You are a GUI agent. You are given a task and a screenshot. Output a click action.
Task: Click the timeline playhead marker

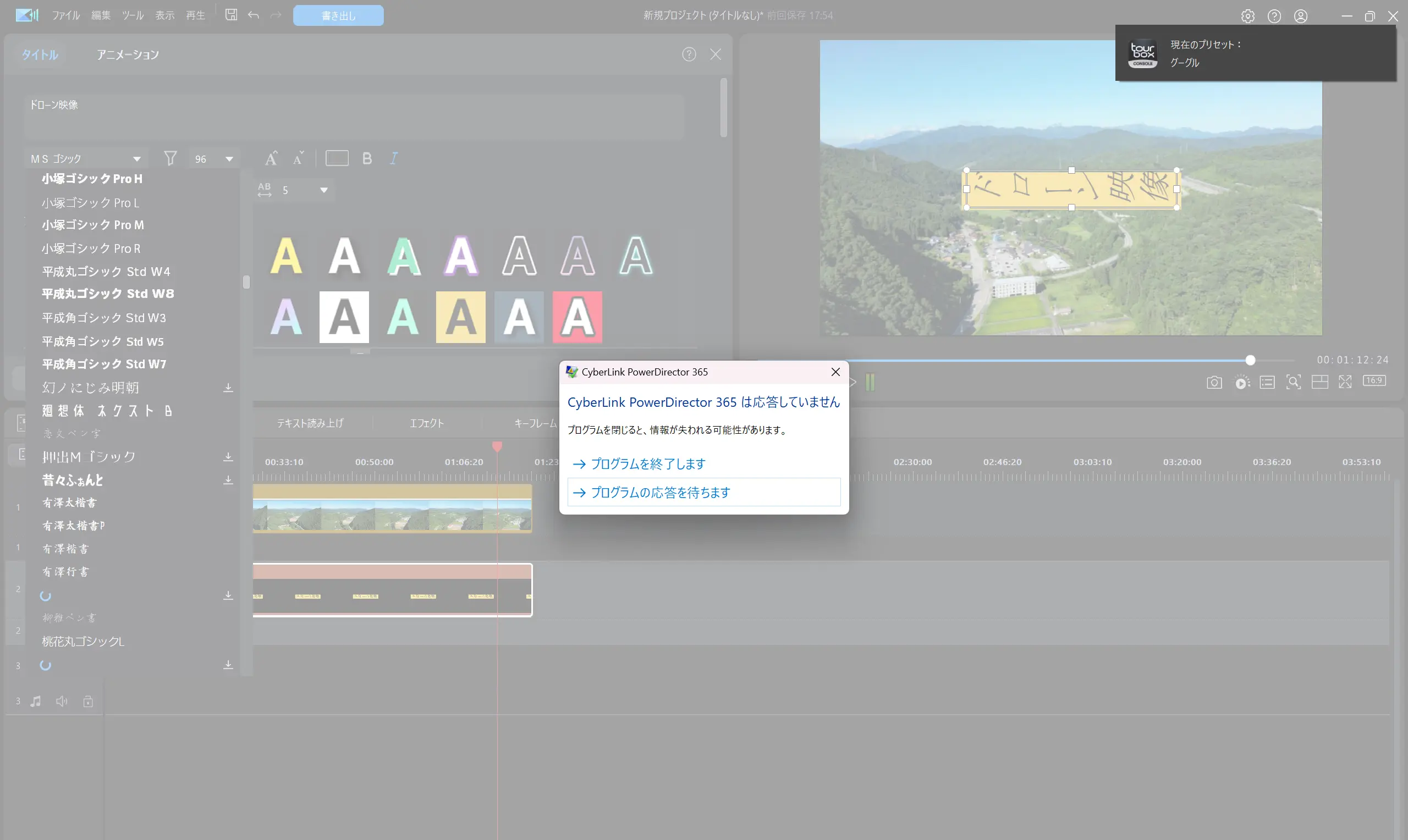click(x=497, y=446)
